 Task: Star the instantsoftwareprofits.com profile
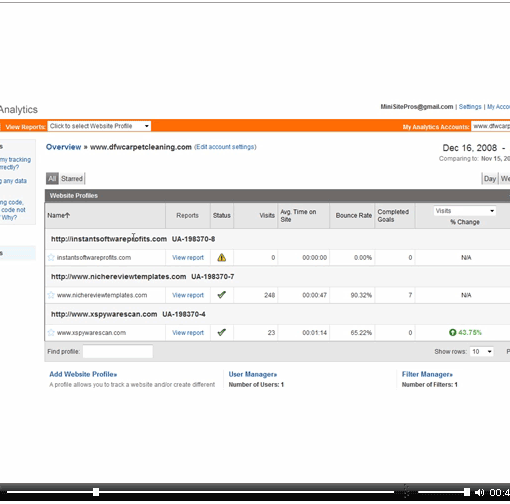(51, 257)
